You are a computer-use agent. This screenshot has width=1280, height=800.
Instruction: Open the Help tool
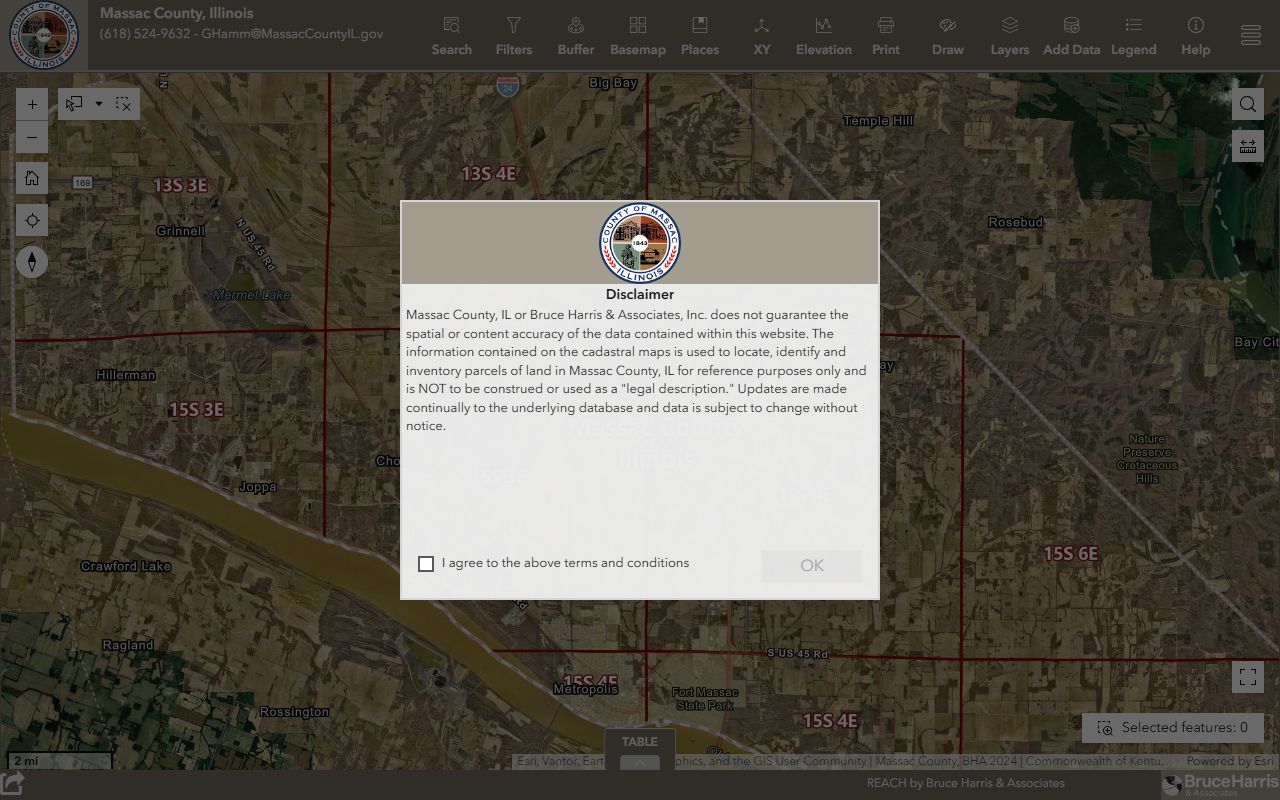click(x=1196, y=36)
